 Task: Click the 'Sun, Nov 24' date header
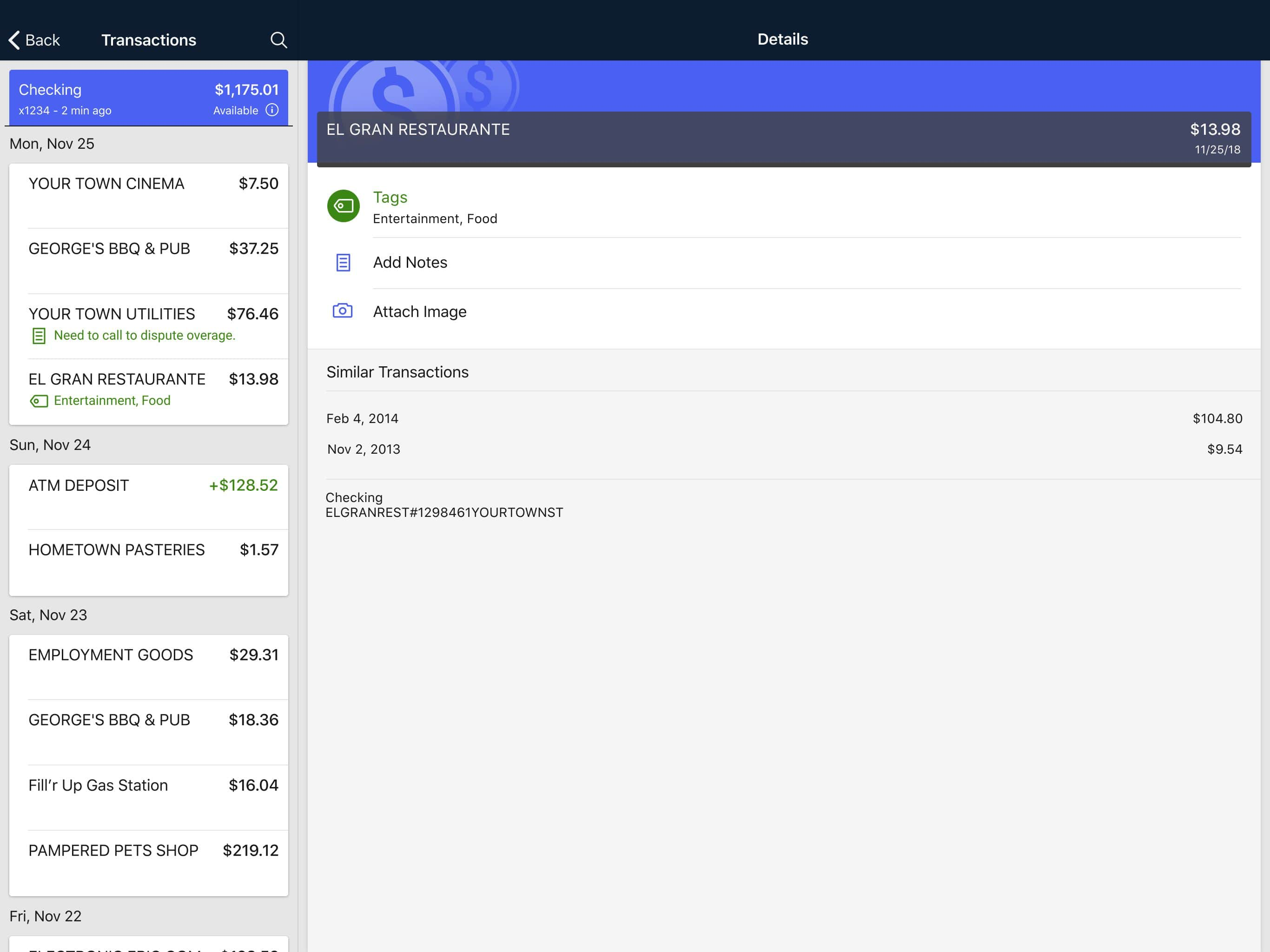50,445
